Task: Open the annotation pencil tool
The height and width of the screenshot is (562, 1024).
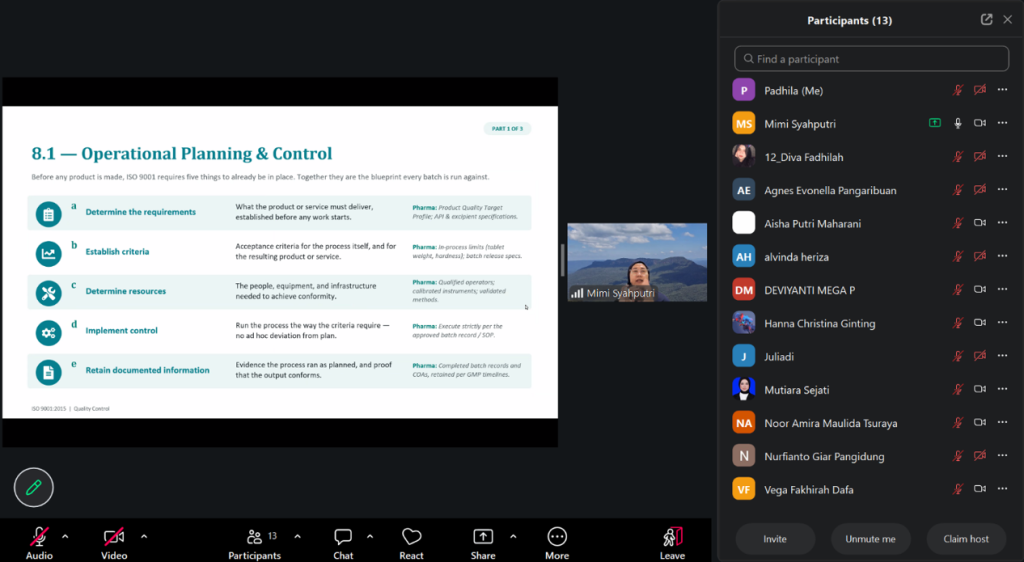Action: pos(33,487)
